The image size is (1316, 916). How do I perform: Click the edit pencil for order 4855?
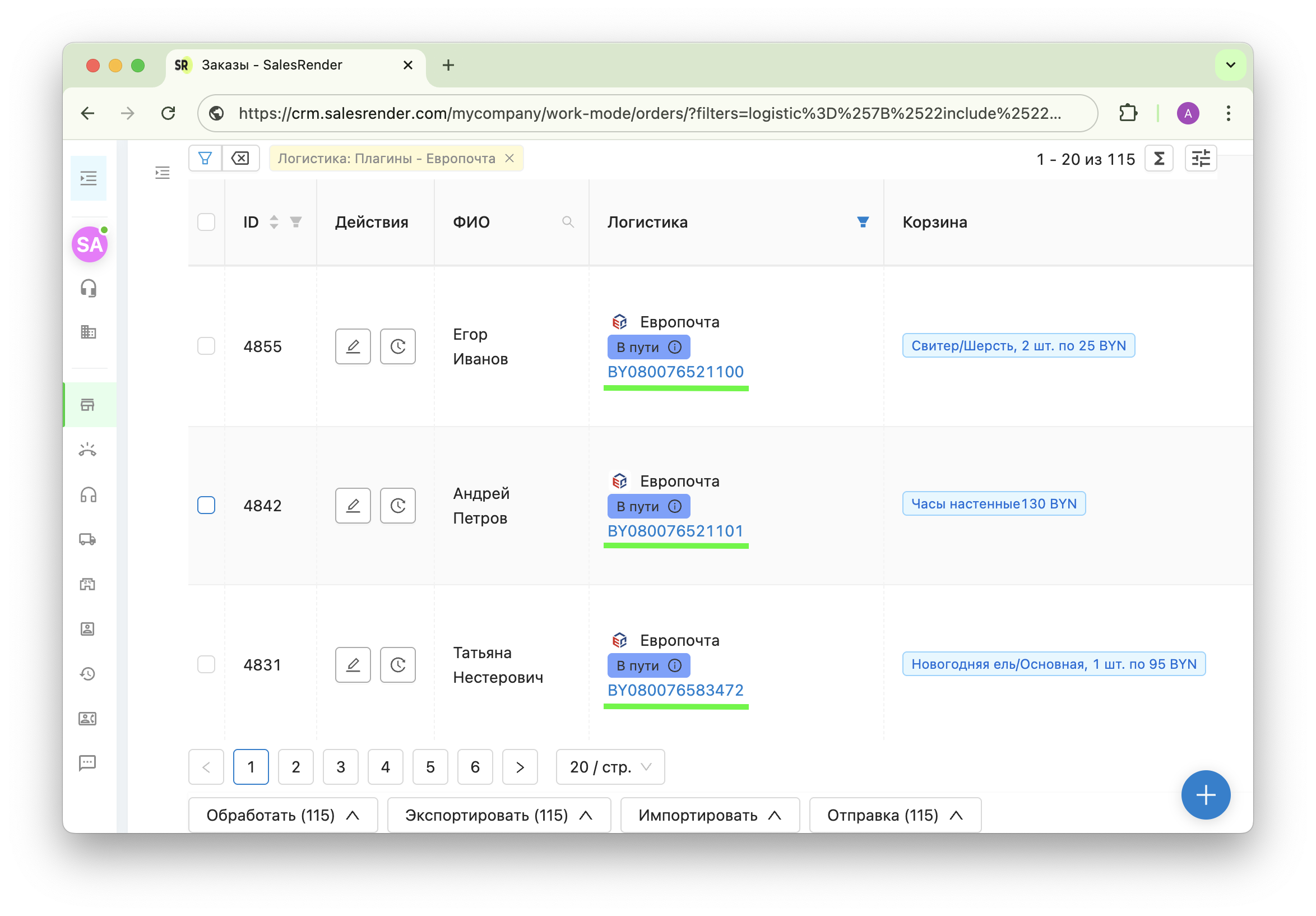[x=353, y=346]
